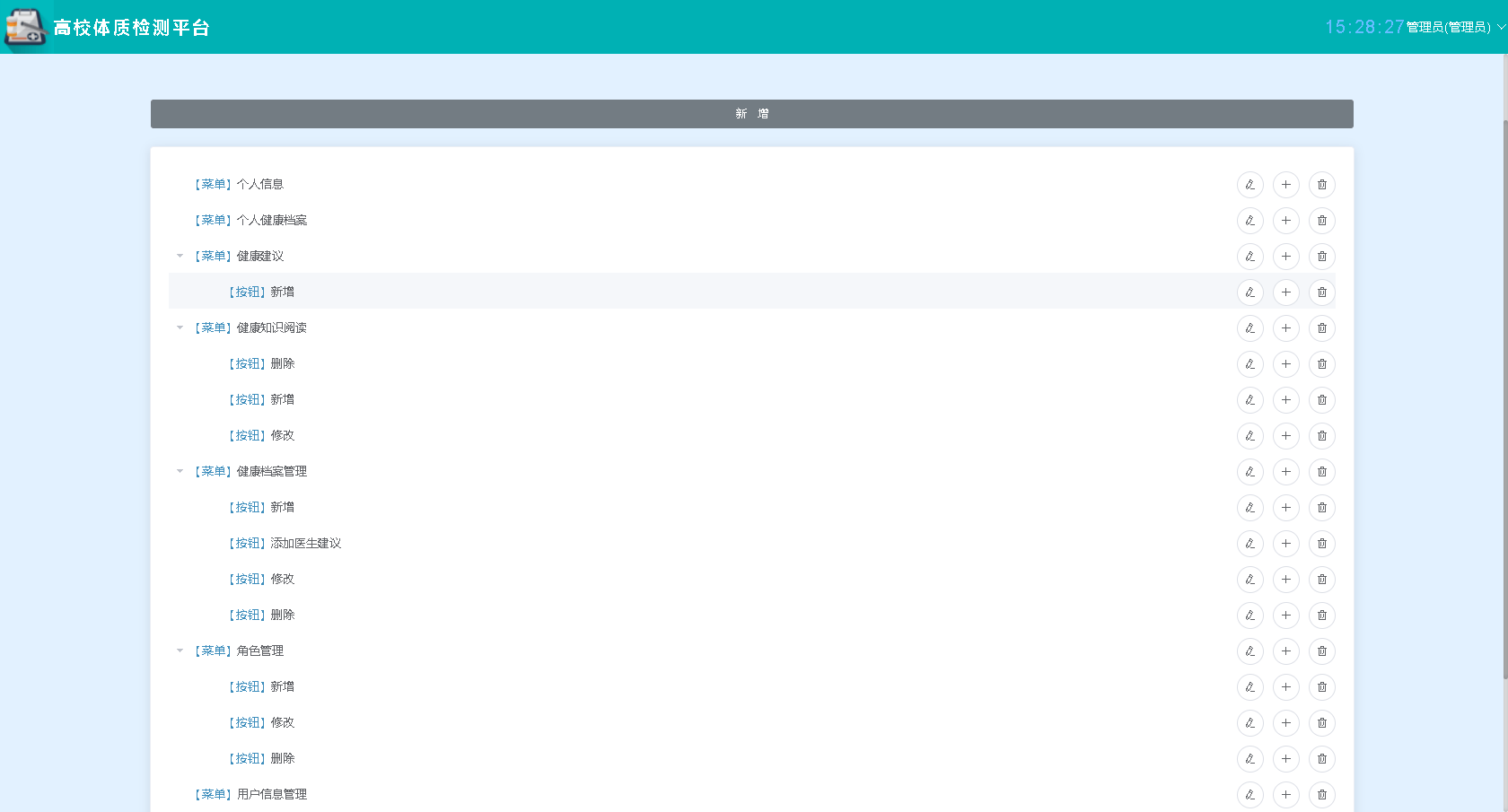The image size is (1508, 812).
Task: Click the vertical page scrollbar
Action: pos(1504,395)
